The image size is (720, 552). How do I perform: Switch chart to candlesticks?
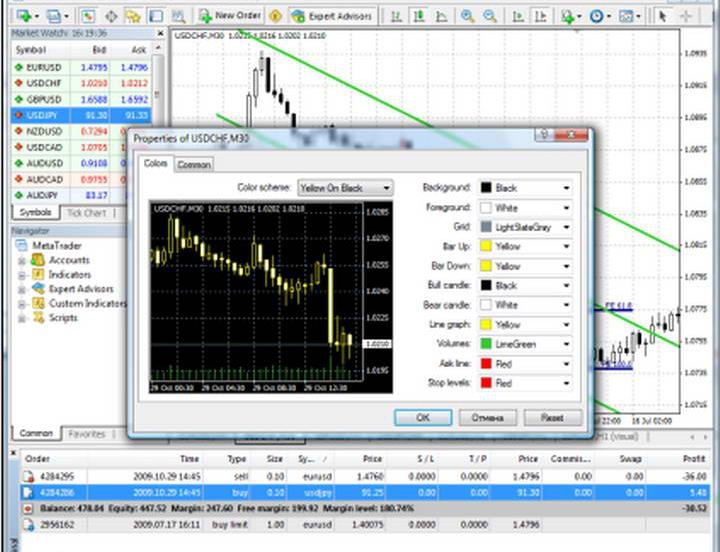tap(418, 17)
